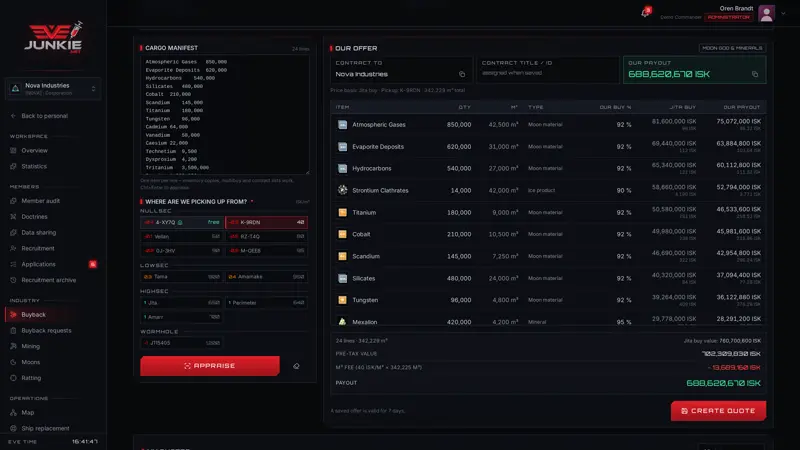The width and height of the screenshot is (800, 450).
Task: Click the Ratting sidebar icon
Action: [x=13, y=378]
